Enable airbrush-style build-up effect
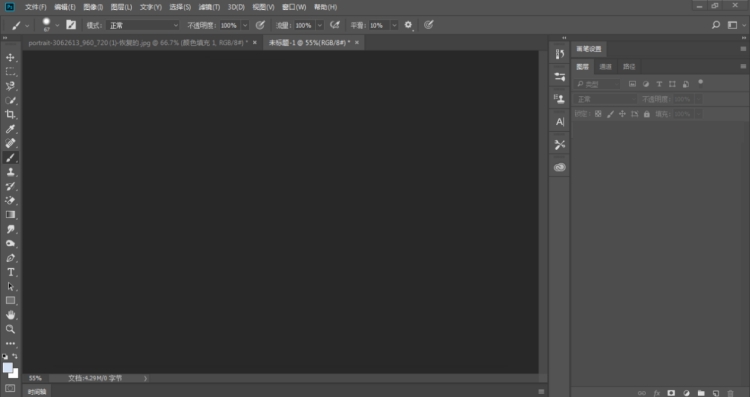Image resolution: width=750 pixels, height=397 pixels. pyautogui.click(x=335, y=25)
